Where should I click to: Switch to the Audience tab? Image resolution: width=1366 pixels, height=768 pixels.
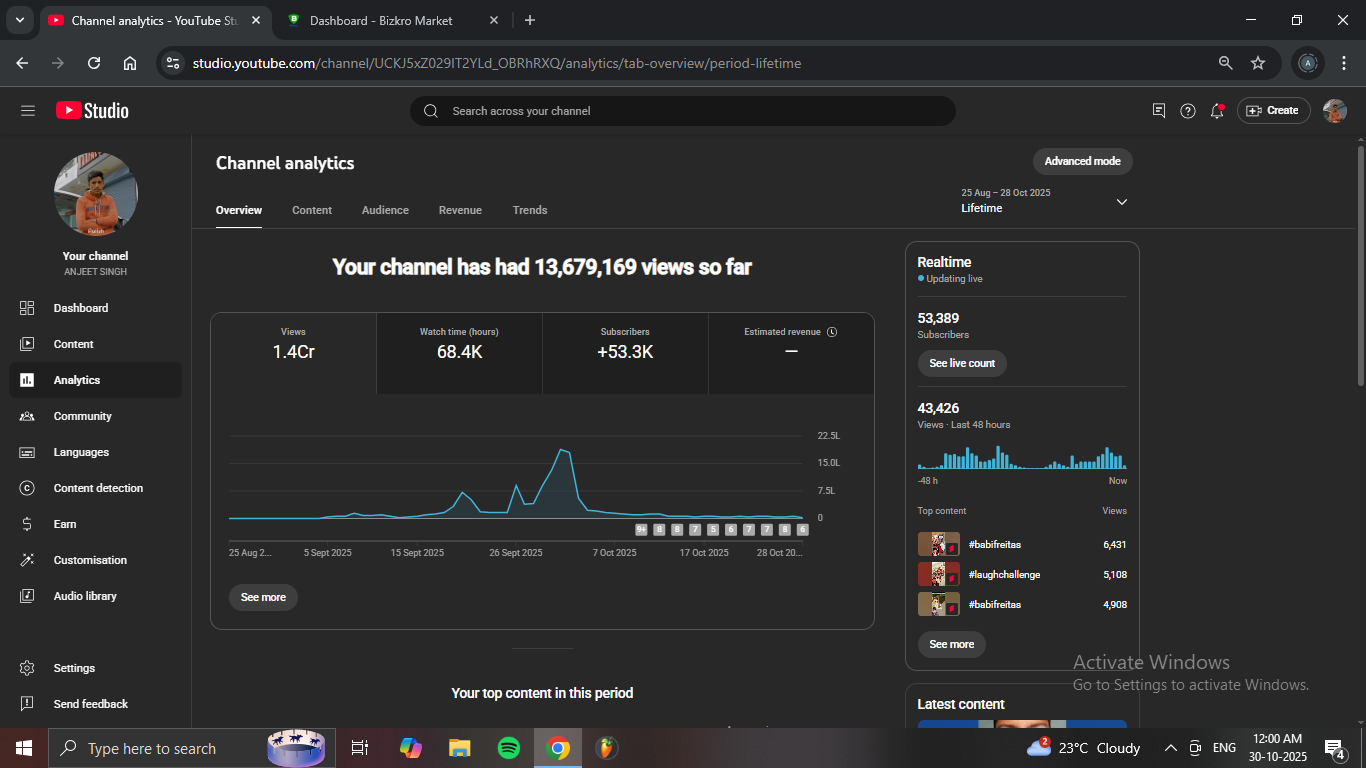click(x=385, y=210)
